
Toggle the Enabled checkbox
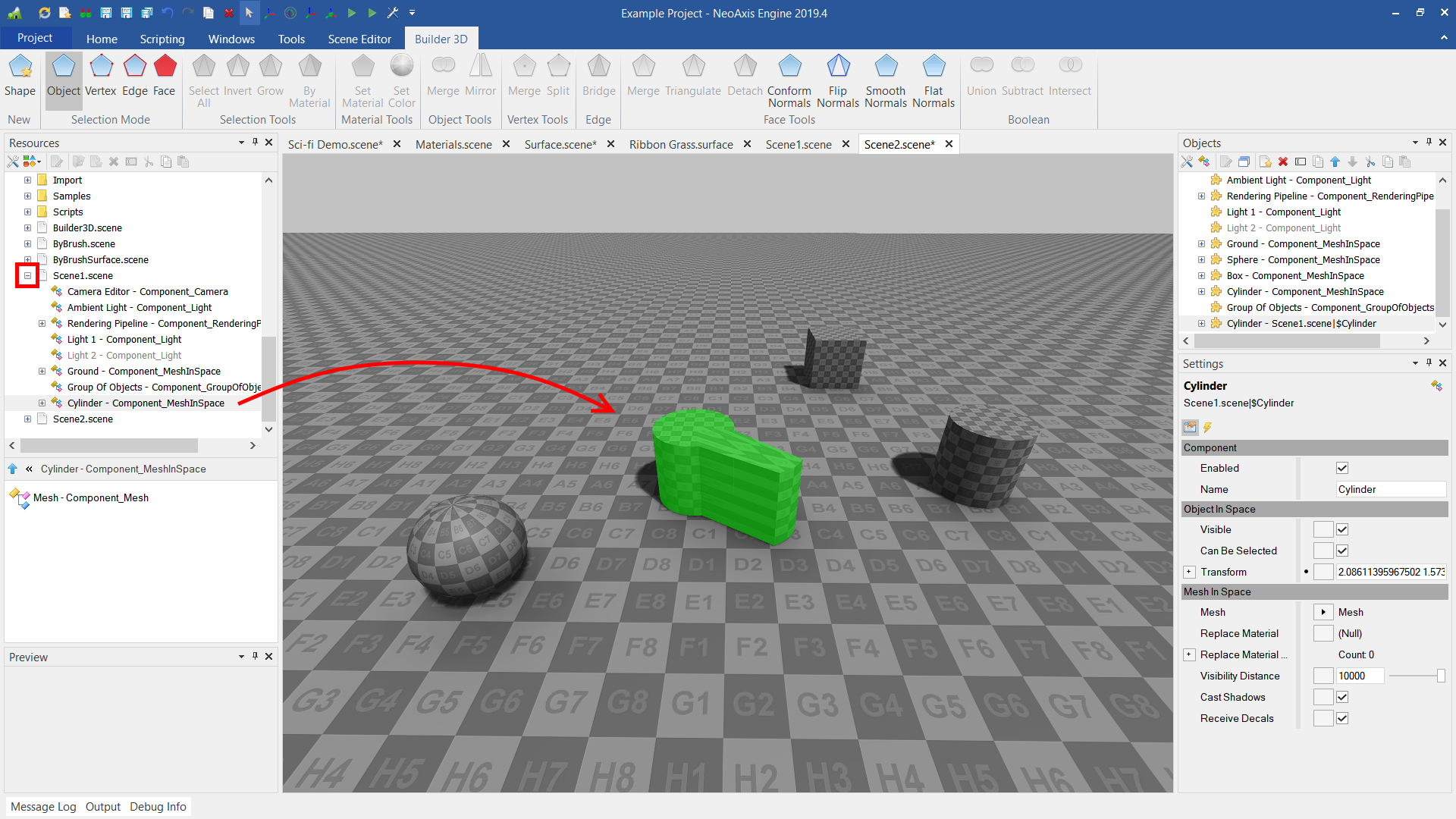(1342, 468)
